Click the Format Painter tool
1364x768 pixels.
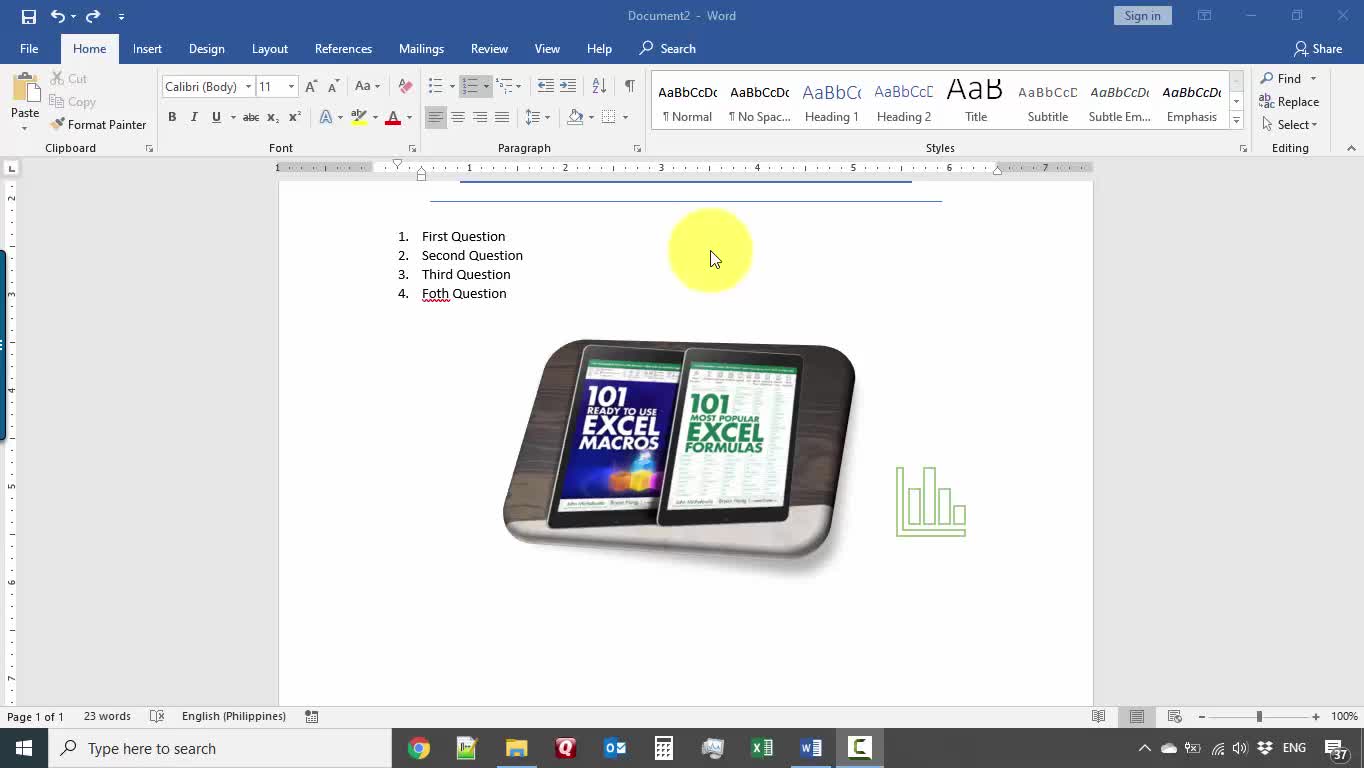click(98, 125)
